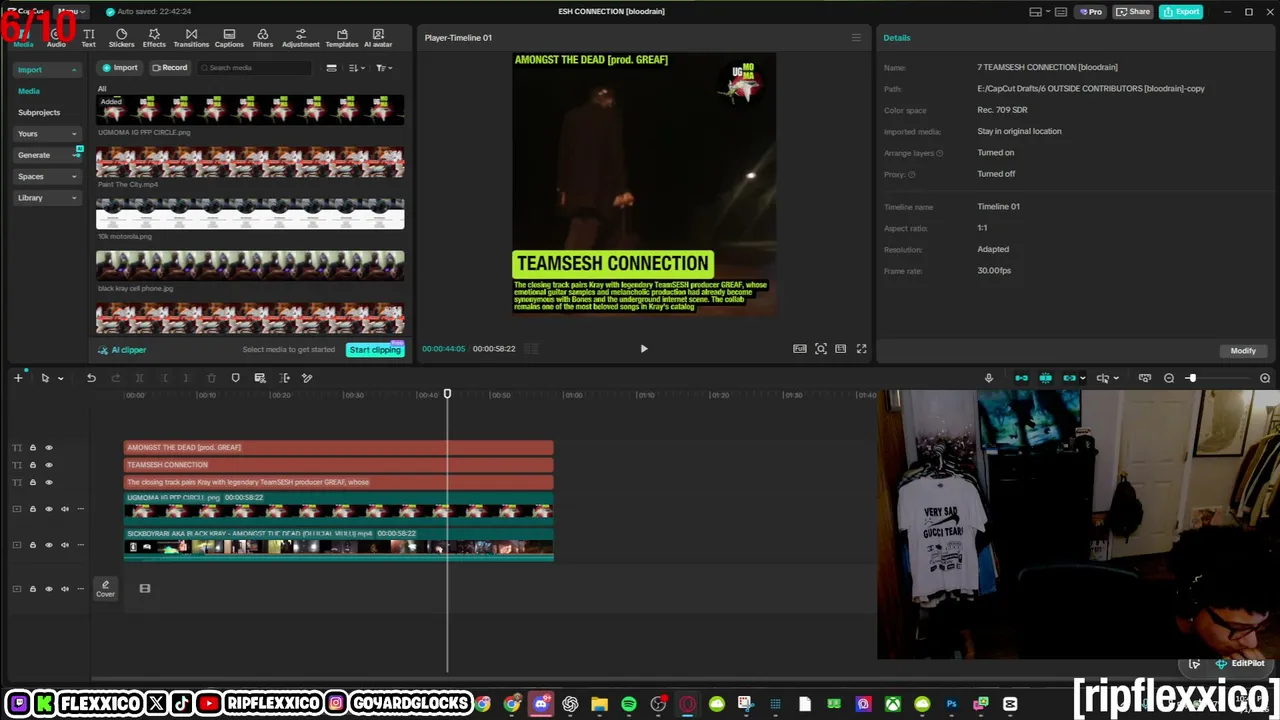Click the Search media input field
The width and height of the screenshot is (1280, 720).
(255, 68)
